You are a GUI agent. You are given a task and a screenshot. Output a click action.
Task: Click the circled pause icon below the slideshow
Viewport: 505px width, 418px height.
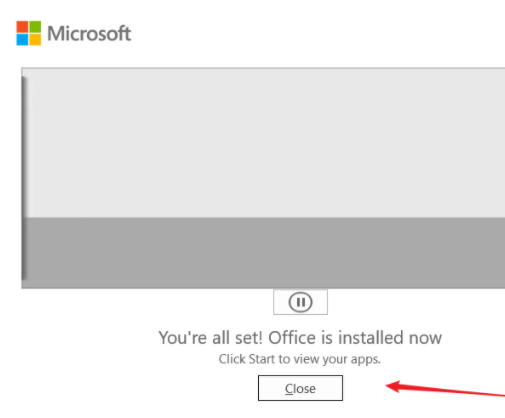pos(300,302)
